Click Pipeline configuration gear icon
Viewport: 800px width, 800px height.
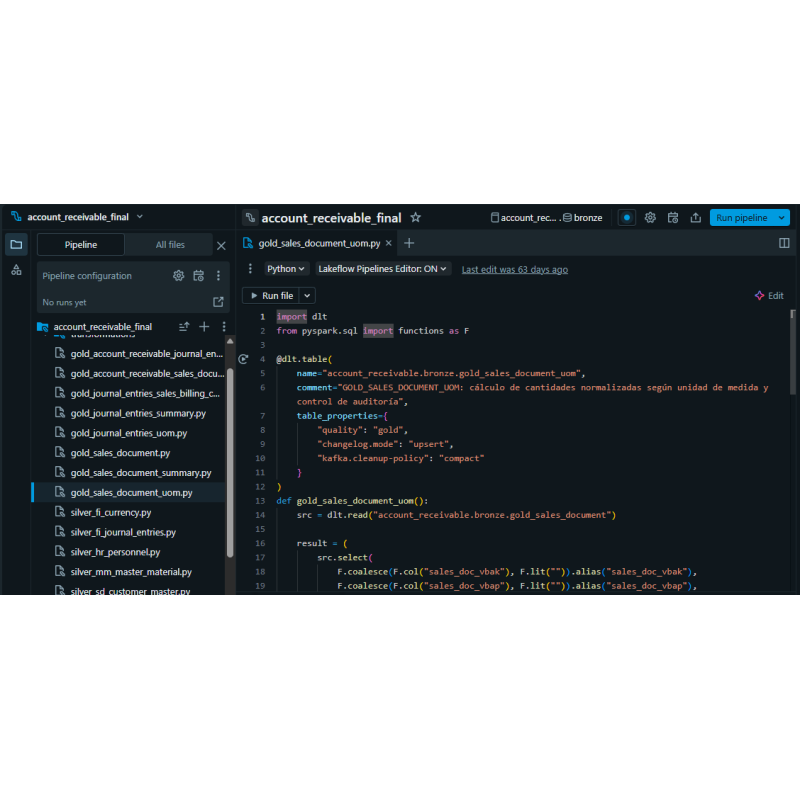pos(178,276)
